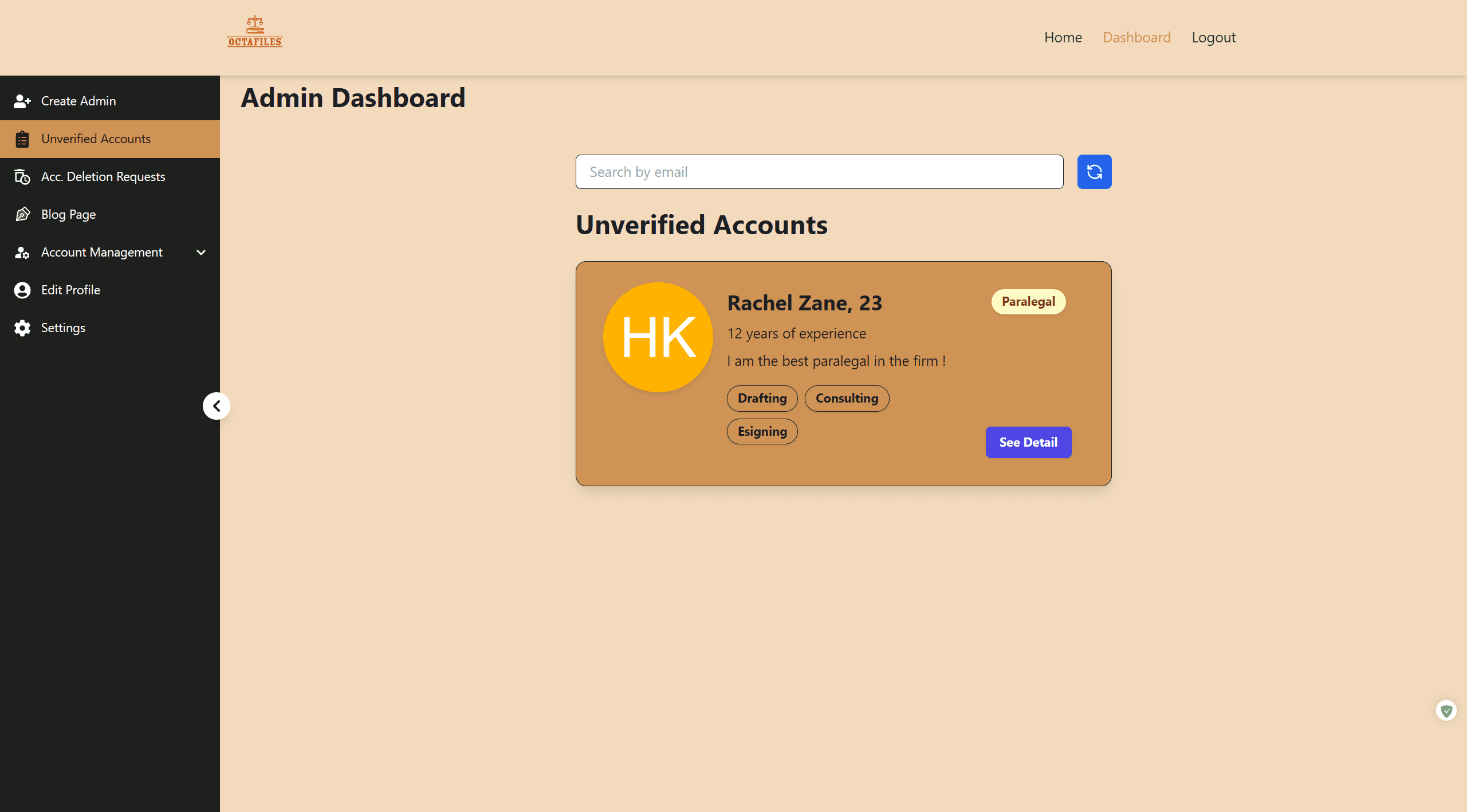Click Logout in the top navigation
The height and width of the screenshot is (812, 1467).
1213,37
